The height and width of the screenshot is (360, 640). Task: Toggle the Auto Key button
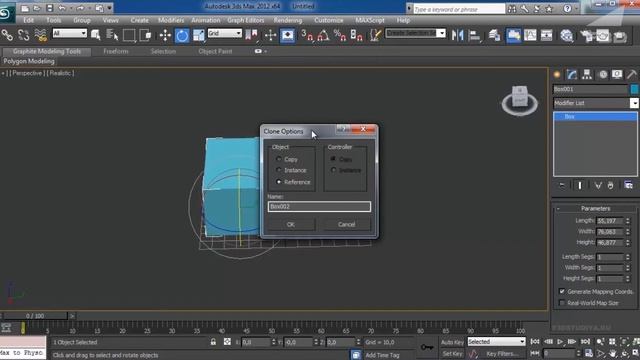[452, 342]
